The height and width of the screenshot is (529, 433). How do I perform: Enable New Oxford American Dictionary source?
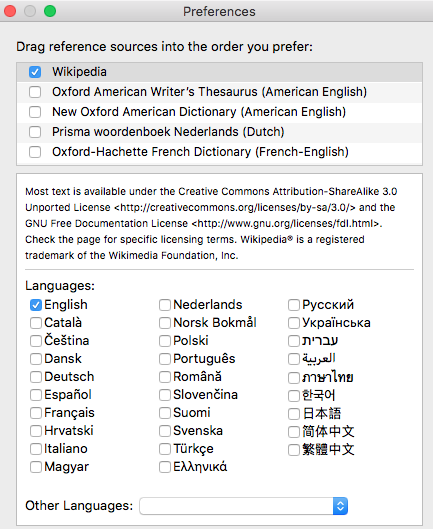pos(35,112)
